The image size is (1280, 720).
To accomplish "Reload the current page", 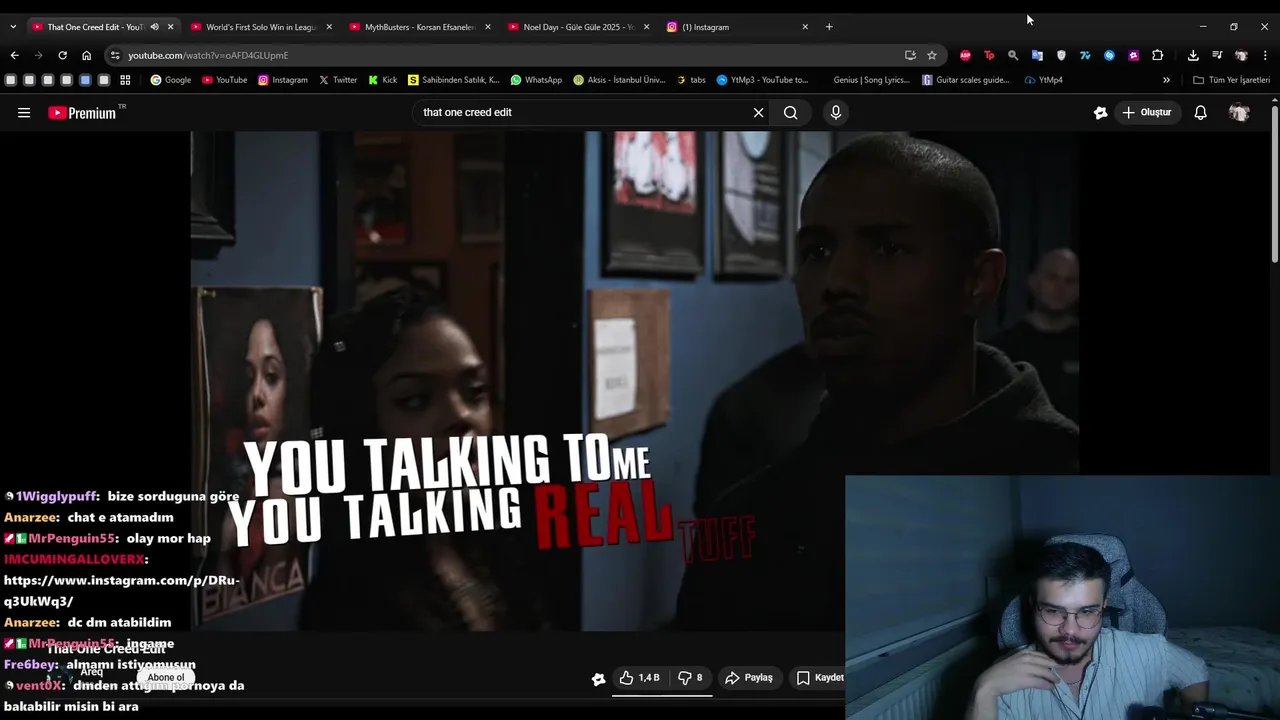I will (62, 55).
